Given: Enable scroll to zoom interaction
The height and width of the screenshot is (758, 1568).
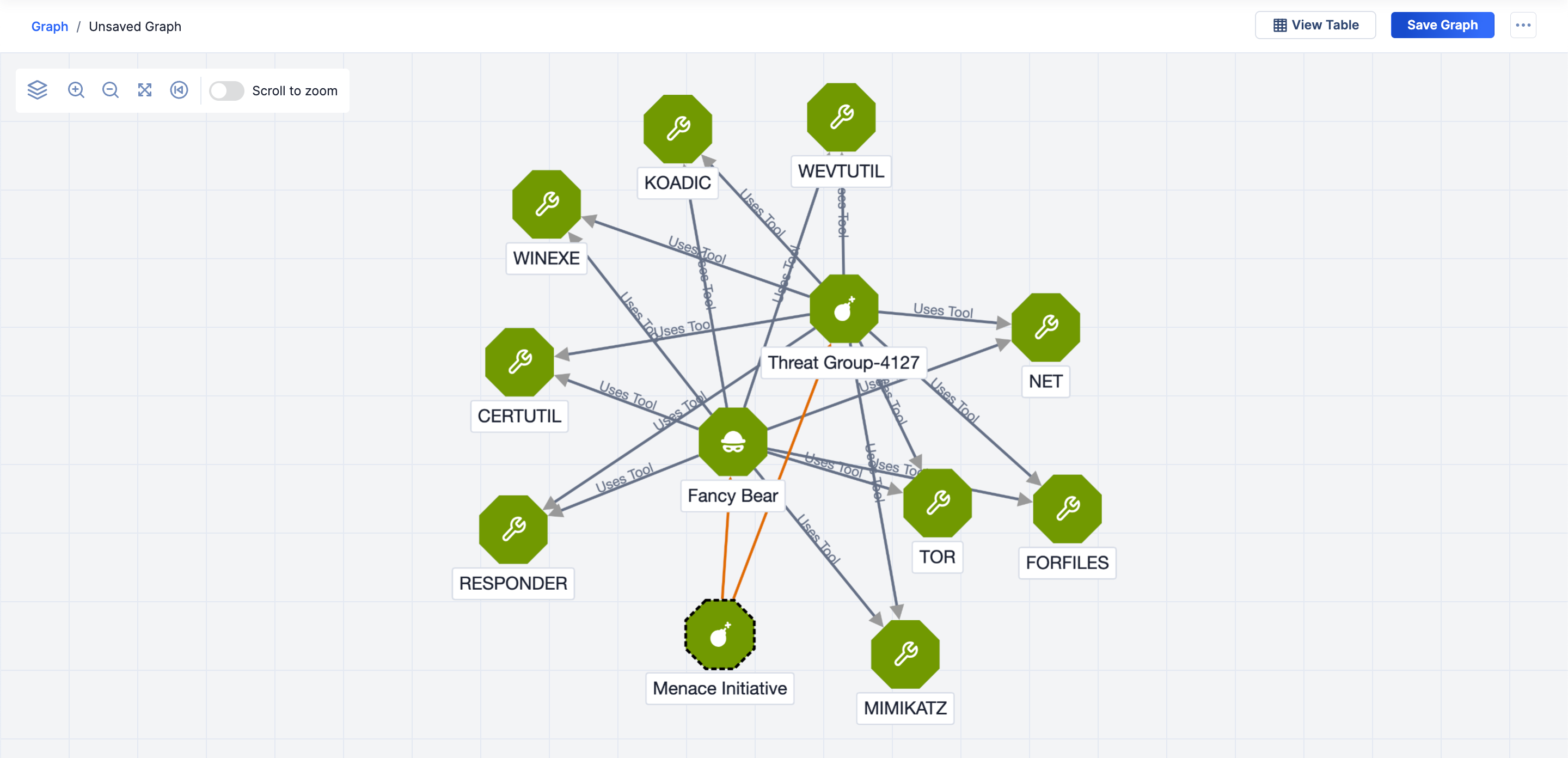Looking at the screenshot, I should (x=225, y=90).
